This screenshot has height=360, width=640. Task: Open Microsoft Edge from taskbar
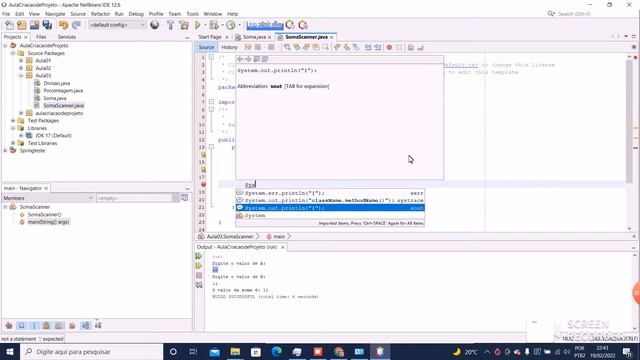coord(276,352)
